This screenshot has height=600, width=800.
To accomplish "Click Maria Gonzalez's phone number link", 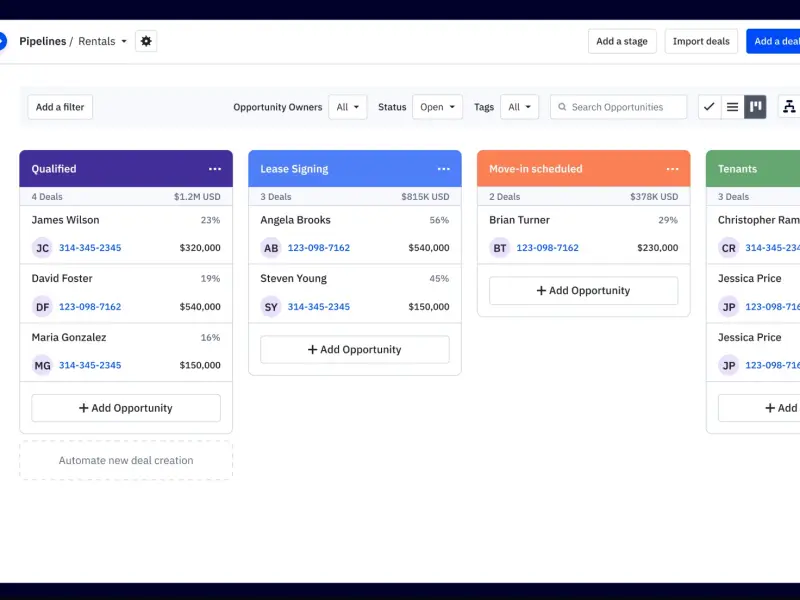I will 90,365.
